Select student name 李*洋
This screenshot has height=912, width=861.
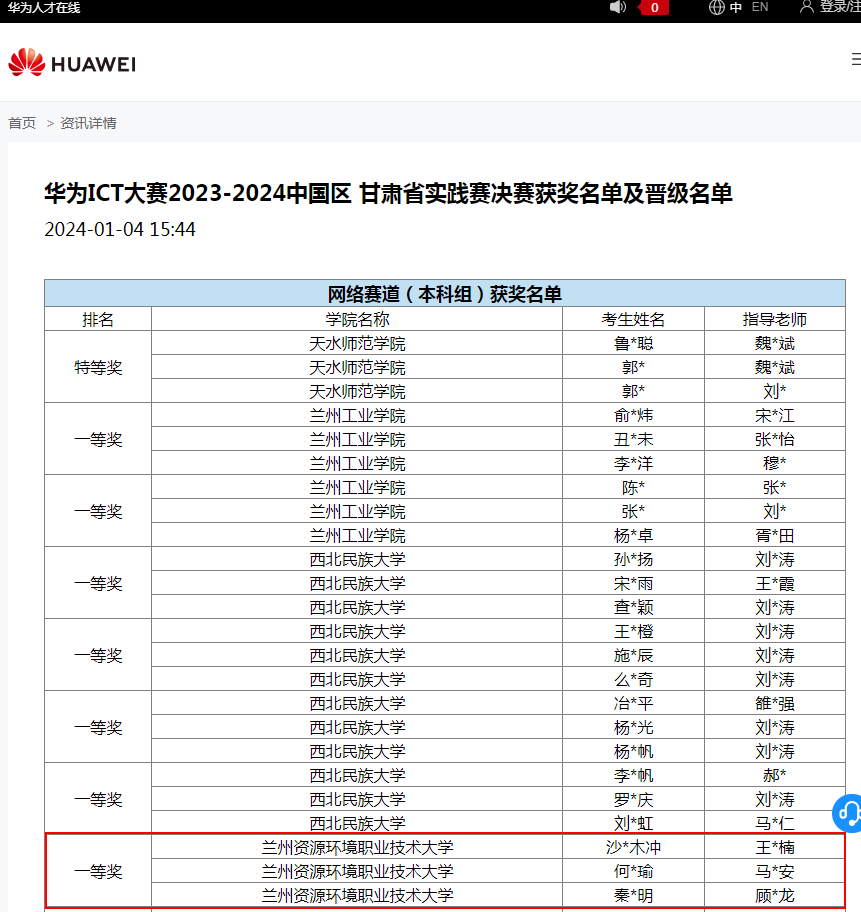coord(633,463)
